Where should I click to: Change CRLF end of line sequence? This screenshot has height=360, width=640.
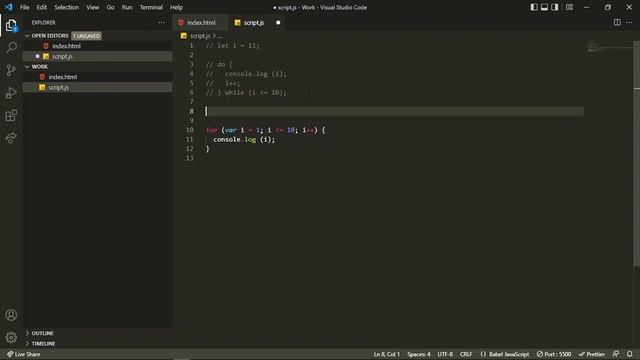tap(466, 354)
